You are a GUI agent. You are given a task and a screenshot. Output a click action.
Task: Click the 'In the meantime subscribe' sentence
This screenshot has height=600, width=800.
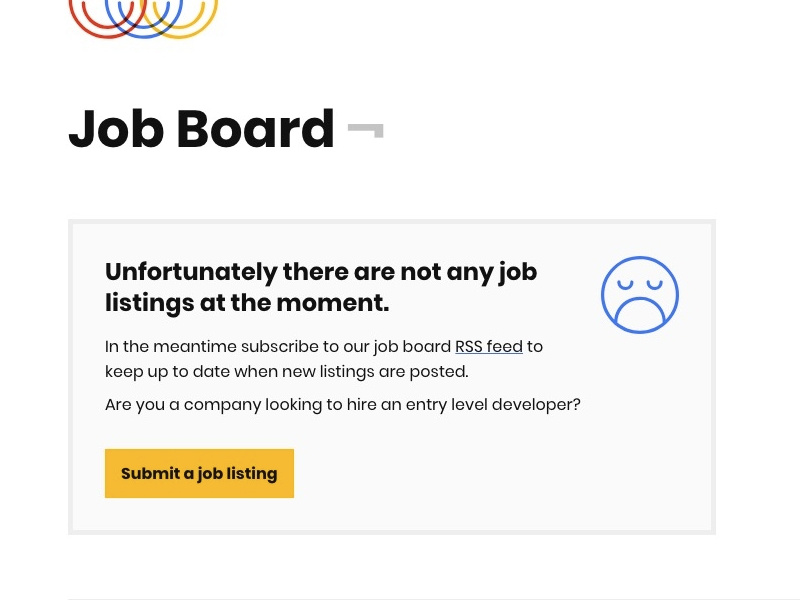[324, 347]
